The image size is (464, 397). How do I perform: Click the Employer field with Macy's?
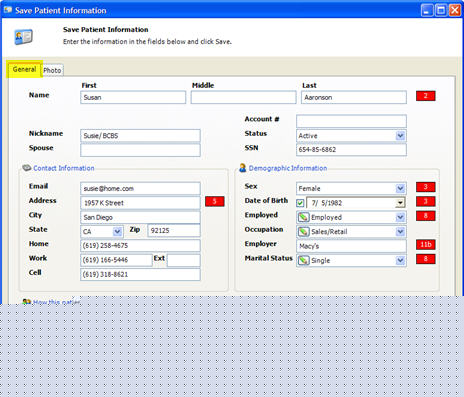point(351,246)
